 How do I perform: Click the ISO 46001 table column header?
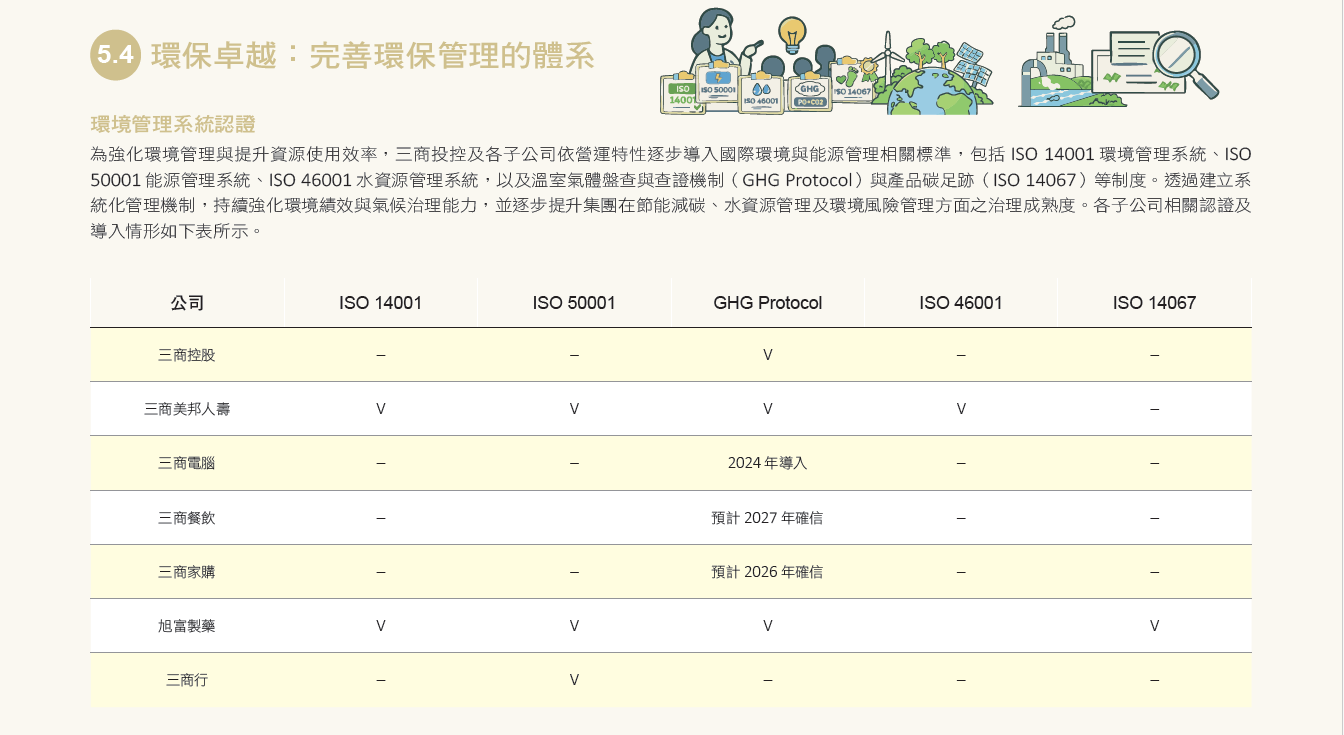961,303
